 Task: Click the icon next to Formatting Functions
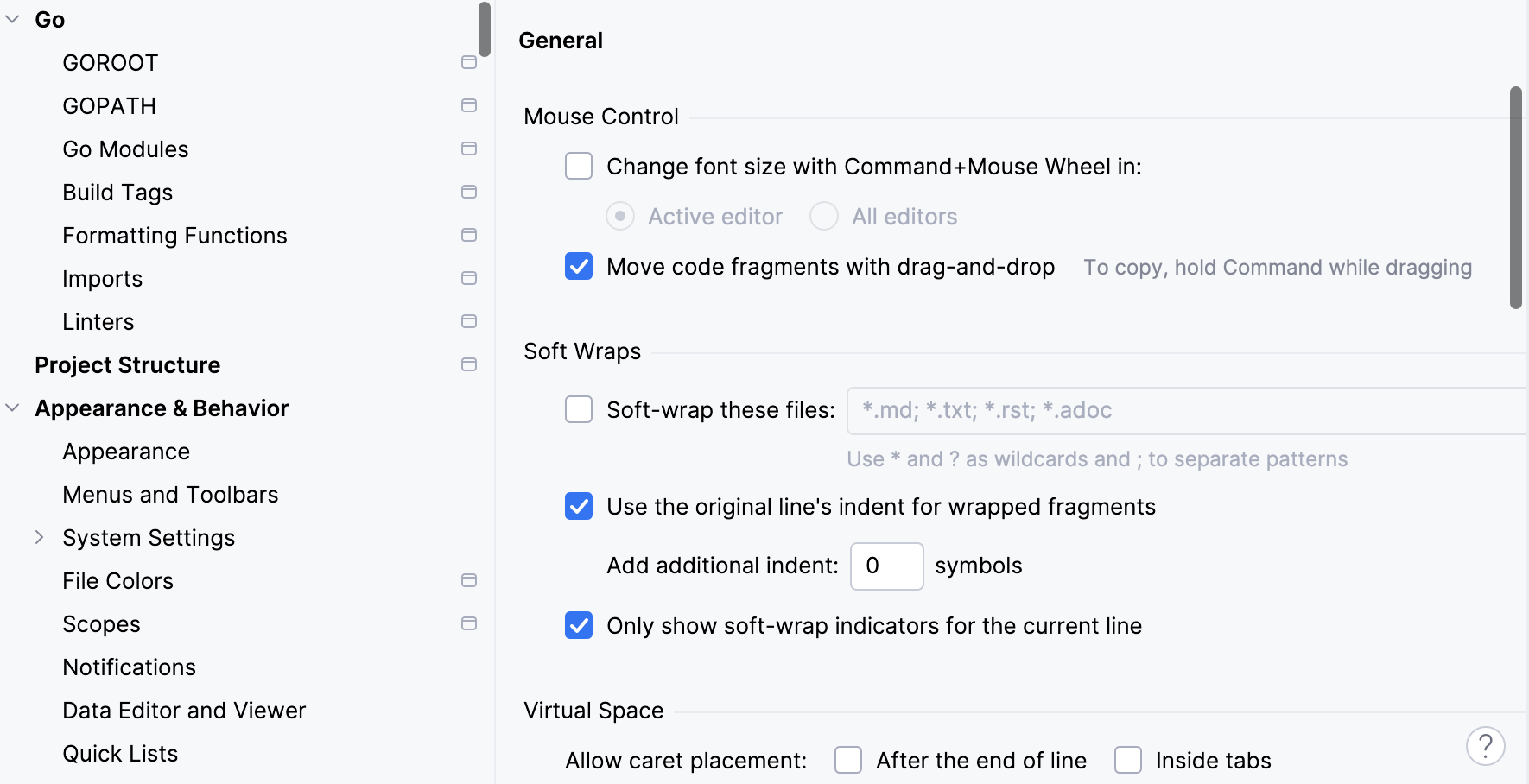(x=469, y=235)
